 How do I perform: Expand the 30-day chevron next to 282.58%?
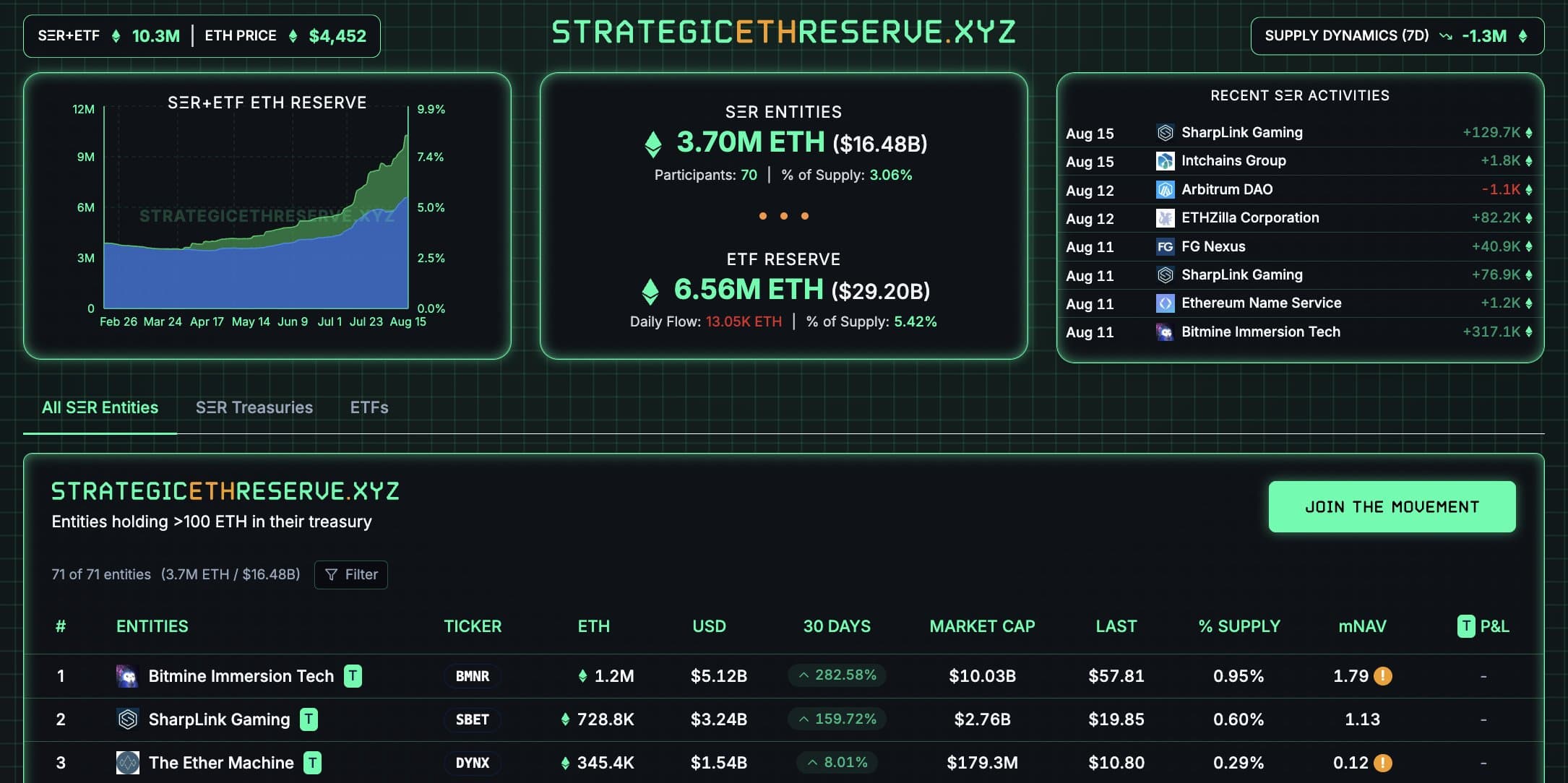click(804, 676)
